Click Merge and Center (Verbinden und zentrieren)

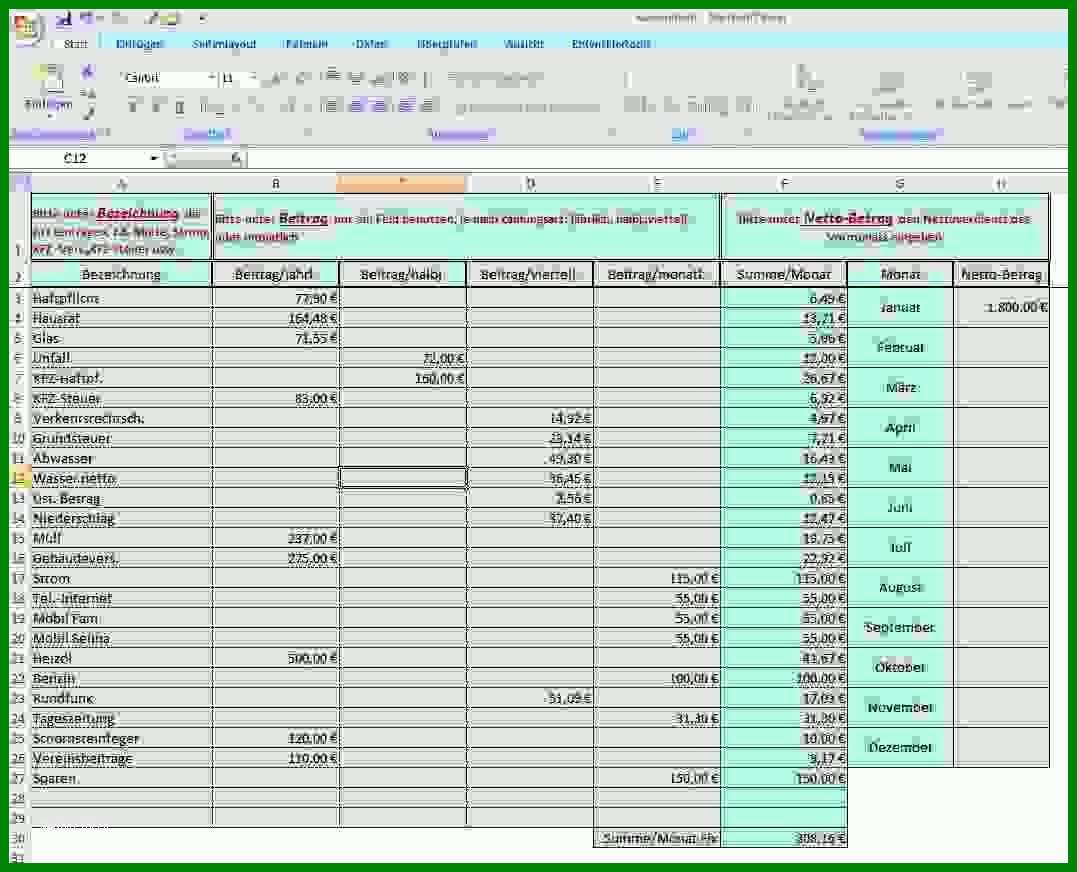coord(528,106)
